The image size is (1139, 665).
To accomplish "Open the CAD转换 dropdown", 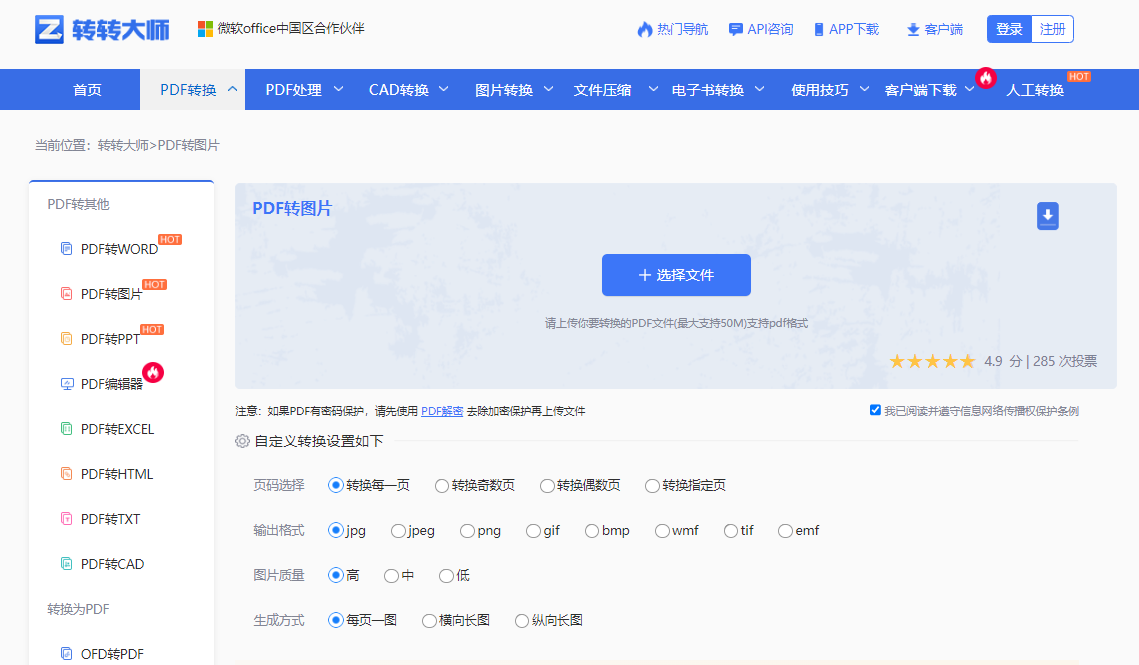I will tap(399, 89).
